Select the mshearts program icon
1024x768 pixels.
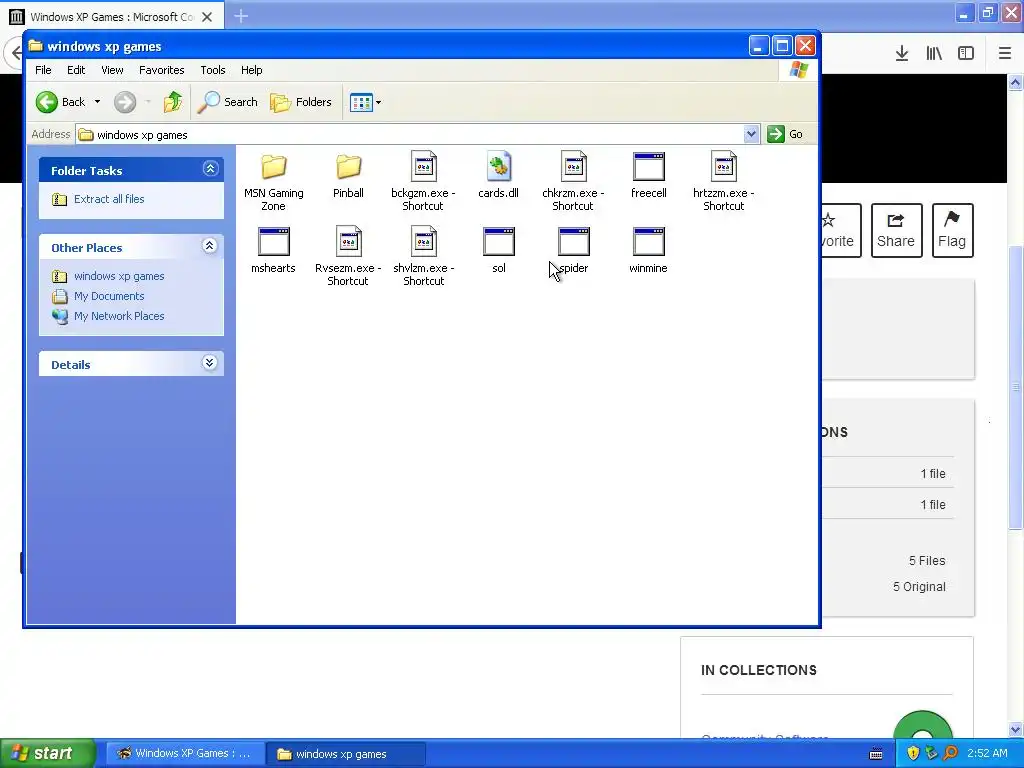click(x=274, y=241)
